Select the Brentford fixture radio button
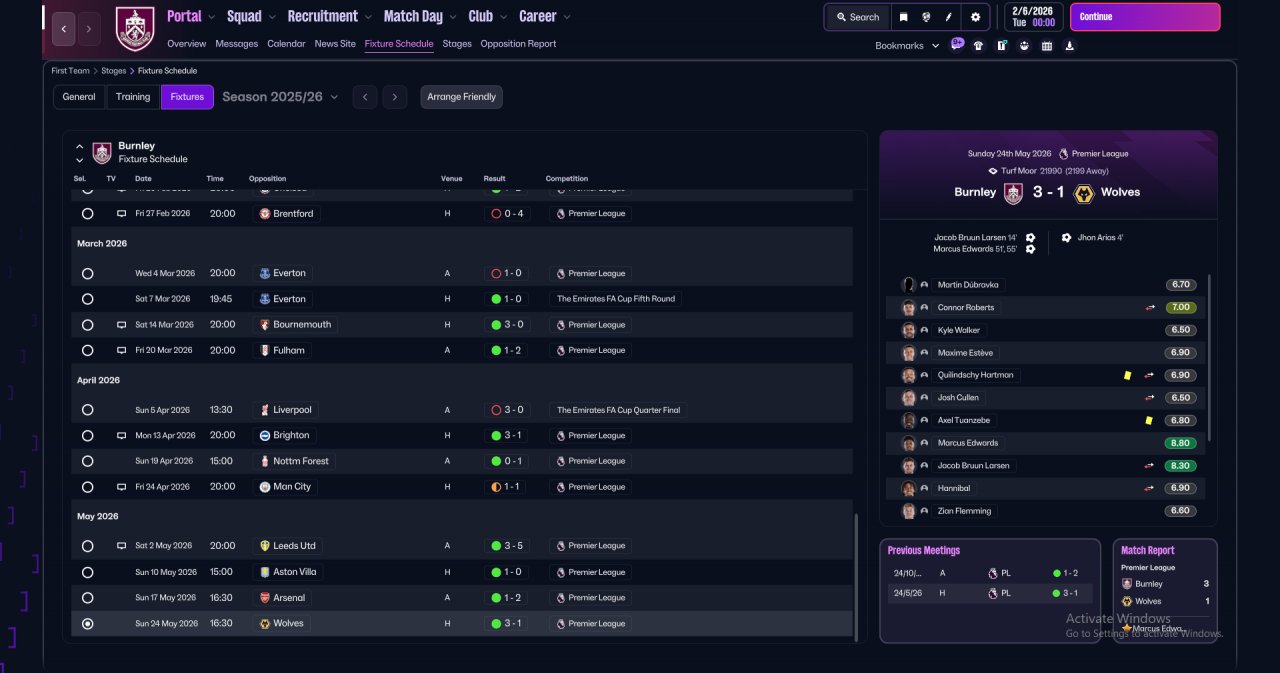 pos(87,214)
